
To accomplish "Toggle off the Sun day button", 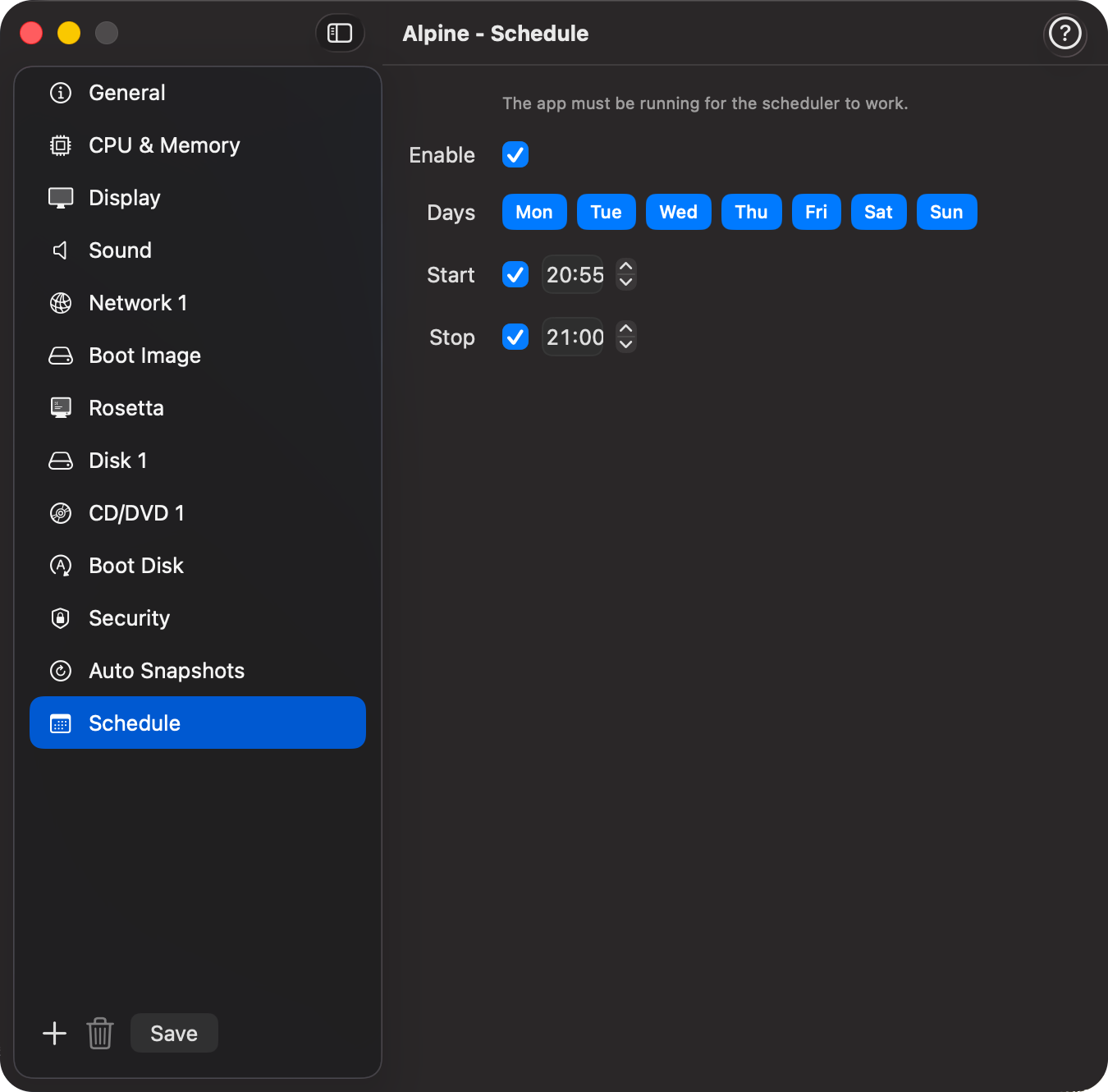I will tap(946, 212).
